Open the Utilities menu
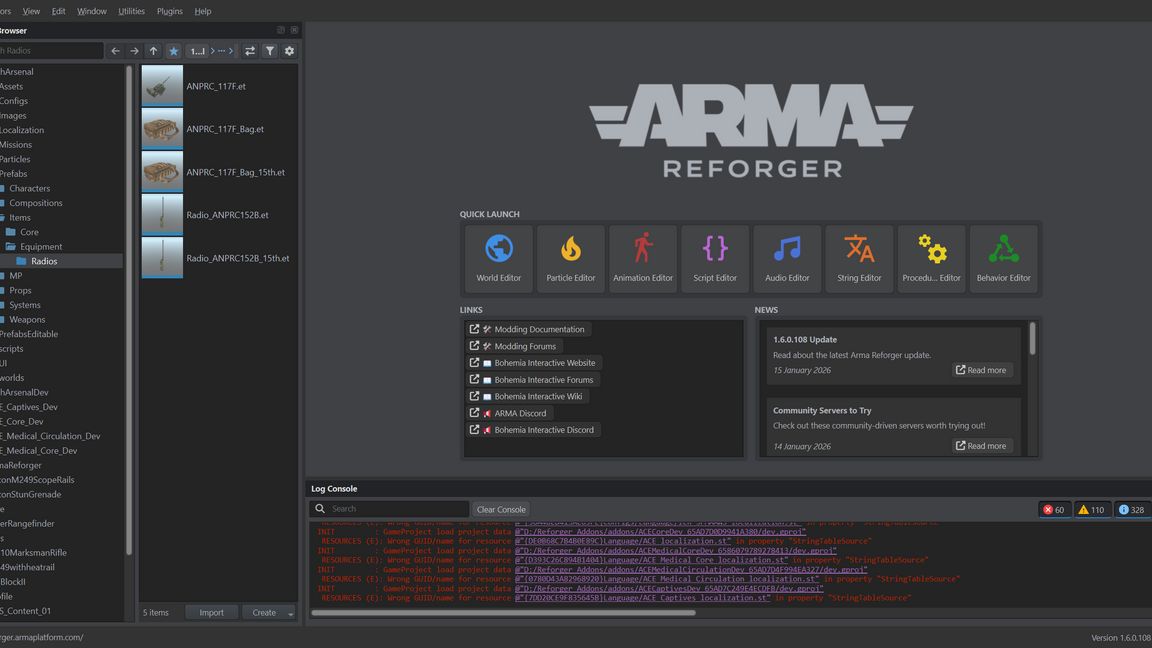 (131, 11)
